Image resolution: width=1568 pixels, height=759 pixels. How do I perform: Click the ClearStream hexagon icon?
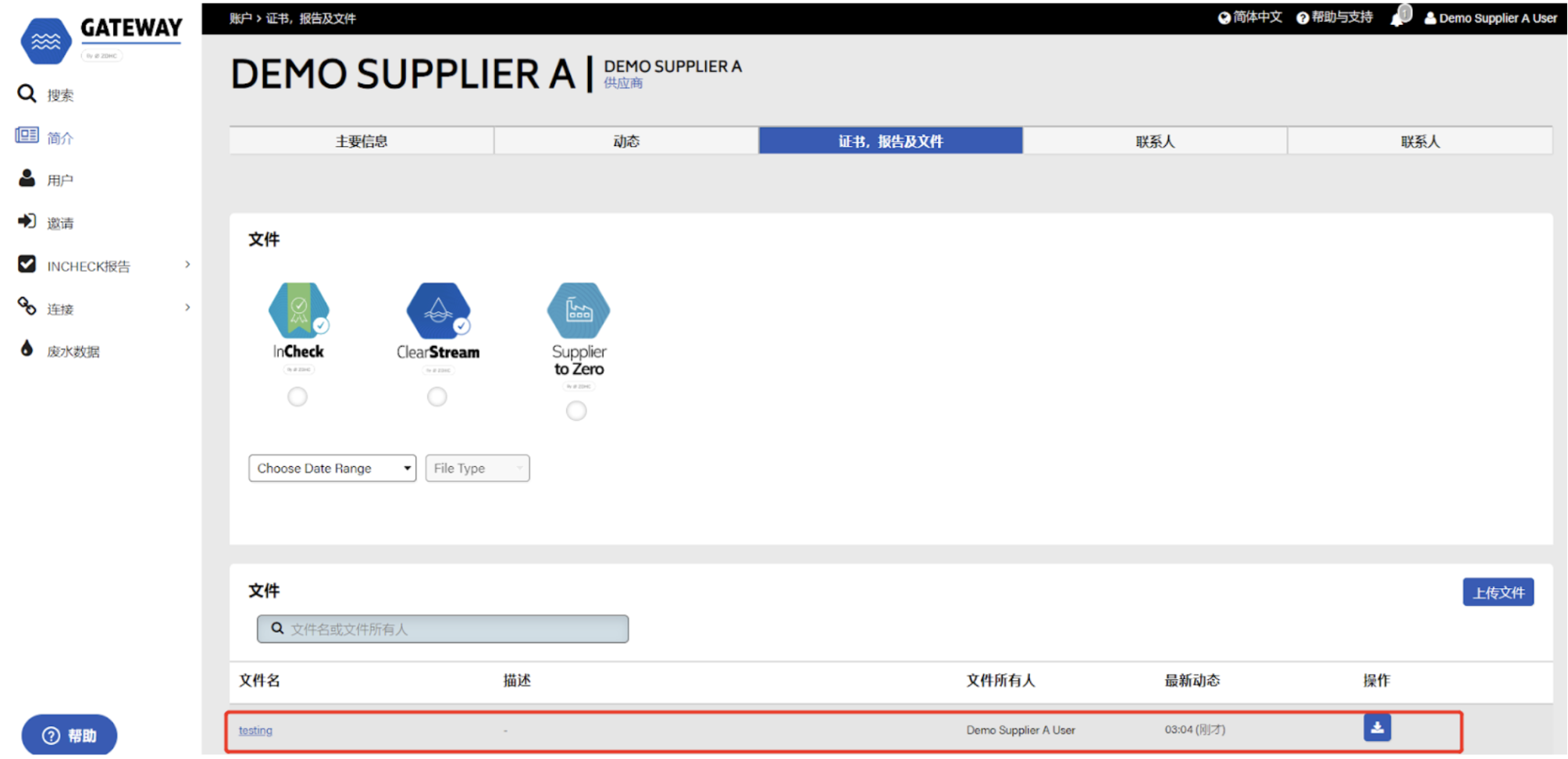point(438,310)
